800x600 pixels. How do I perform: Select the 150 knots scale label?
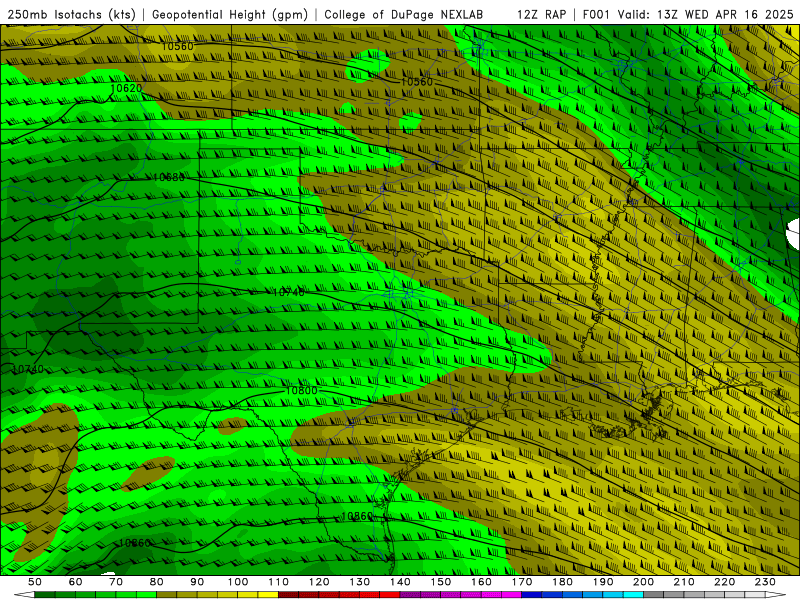pos(441,582)
